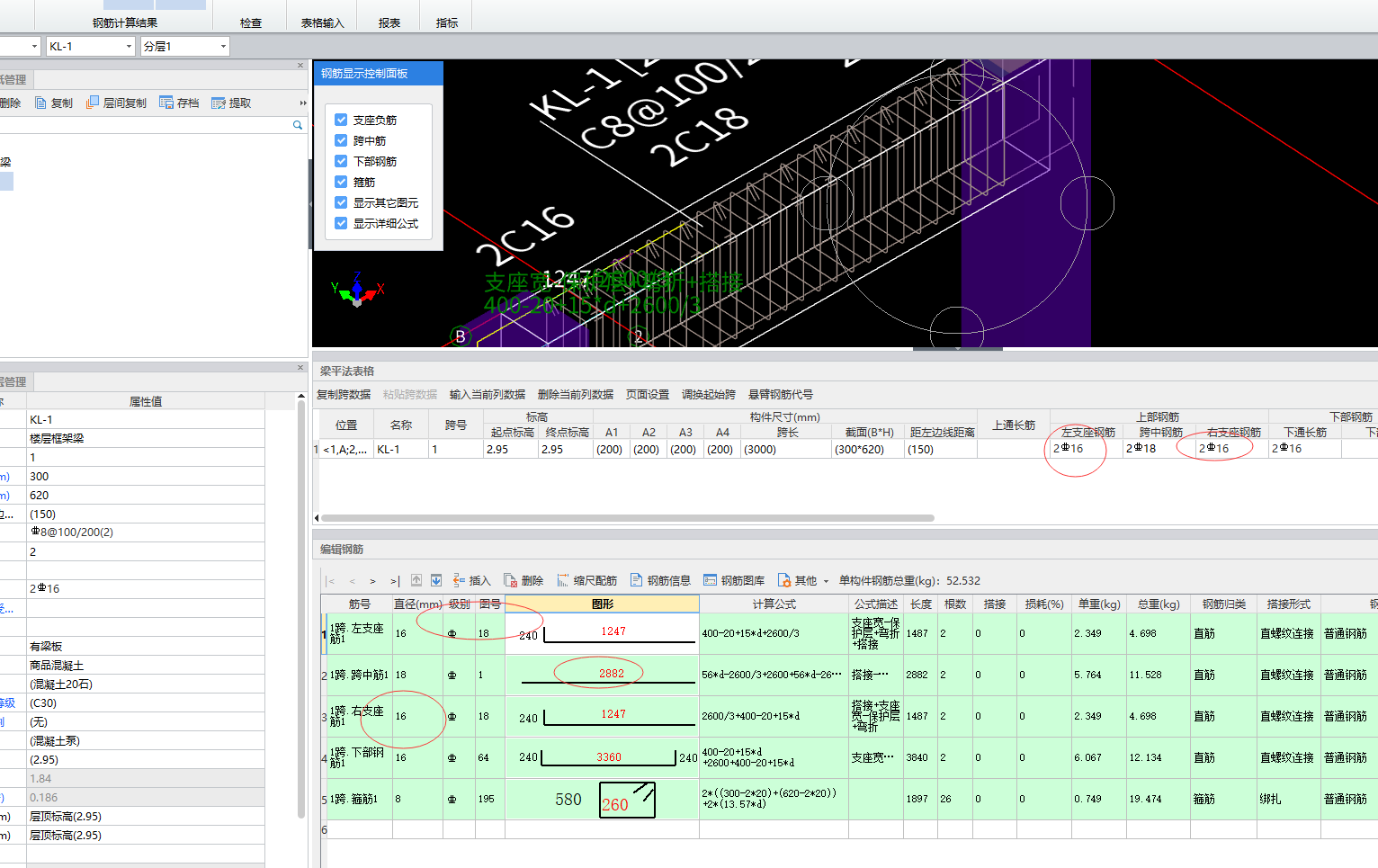This screenshot has height=868, width=1378.
Task: Go to previous rebar row arrow
Action: (x=352, y=581)
